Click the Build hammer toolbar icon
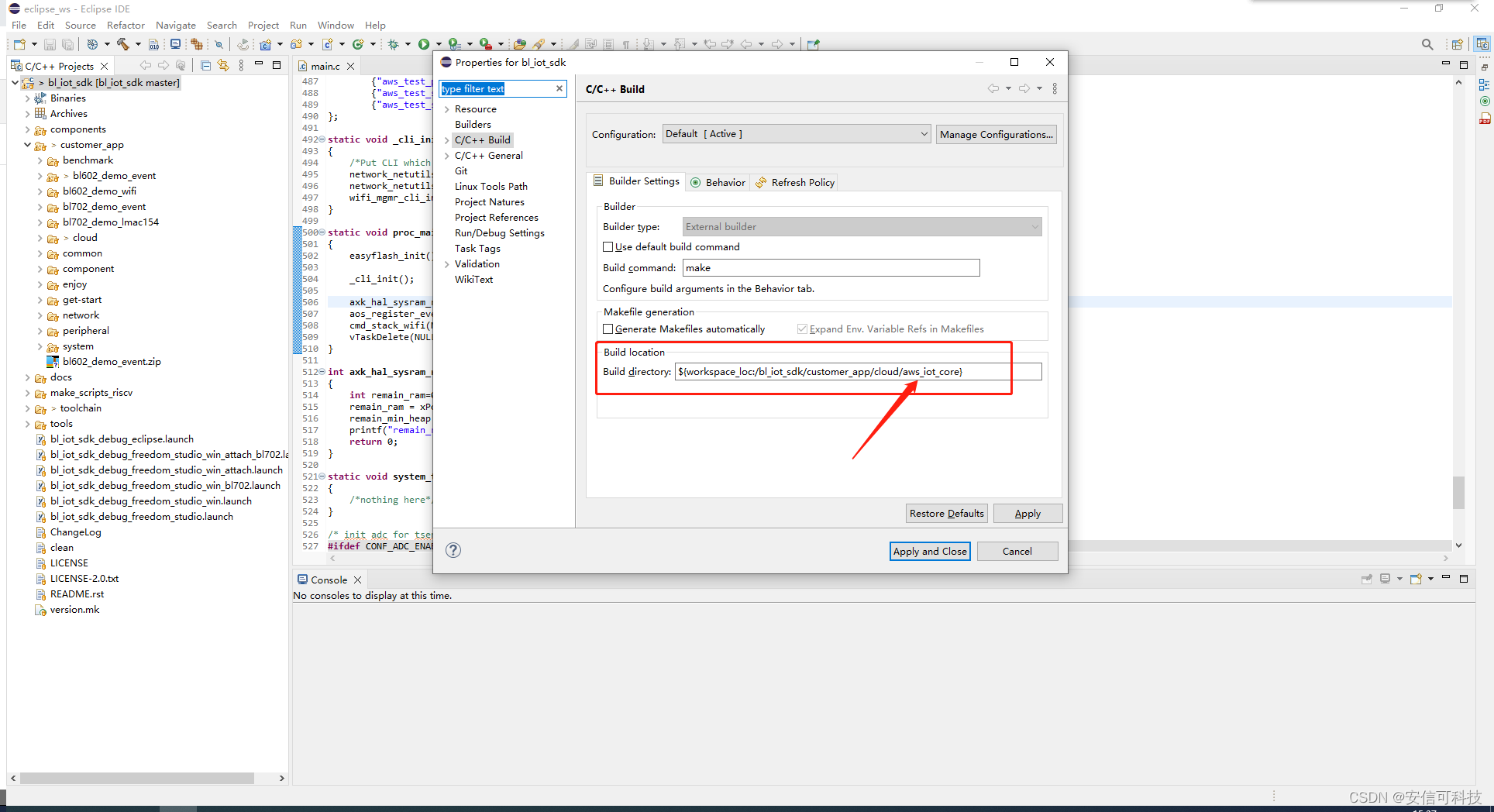This screenshot has height=812, width=1494. 122,44
